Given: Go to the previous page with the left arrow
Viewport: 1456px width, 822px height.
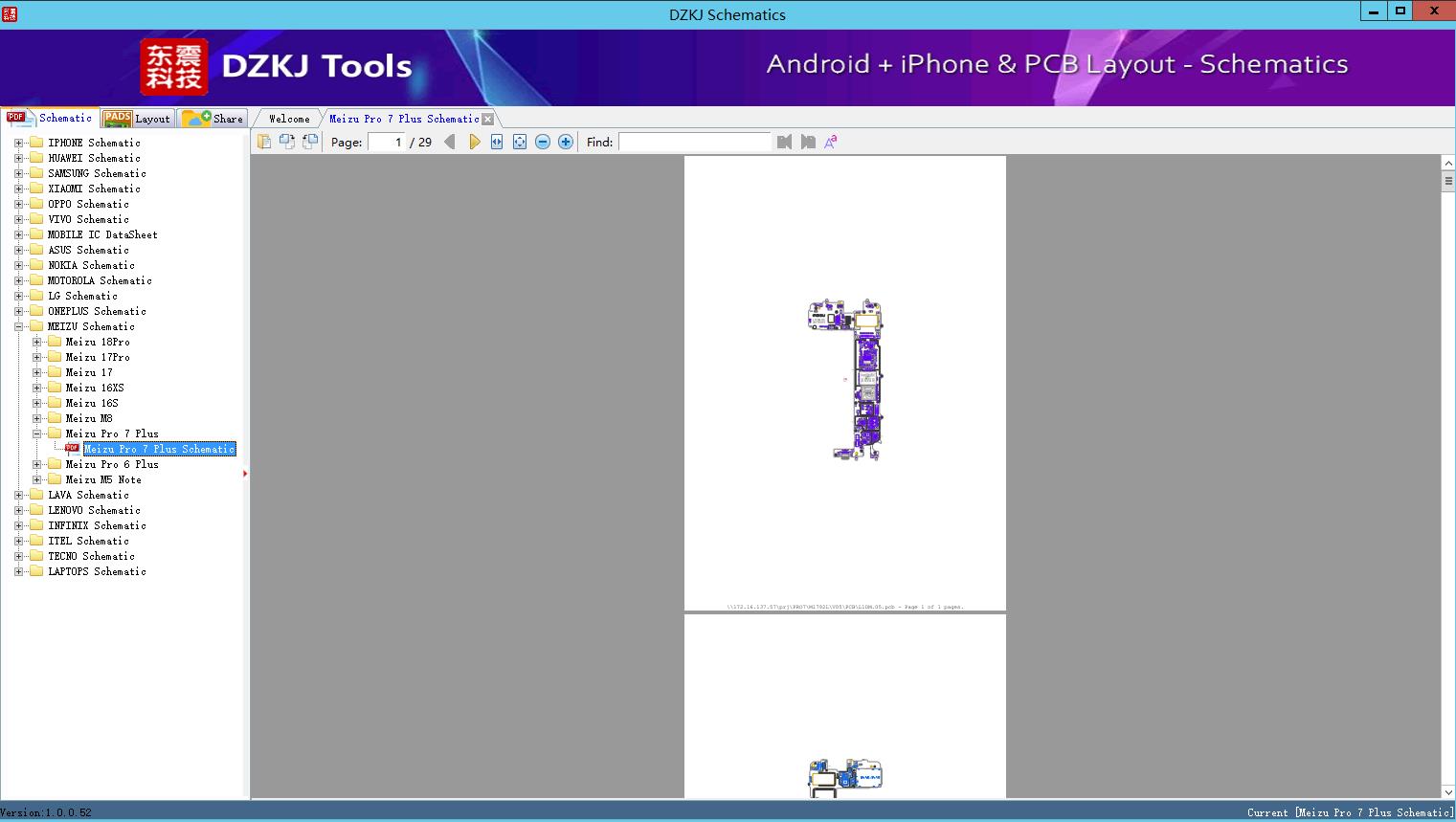Looking at the screenshot, I should (450, 142).
